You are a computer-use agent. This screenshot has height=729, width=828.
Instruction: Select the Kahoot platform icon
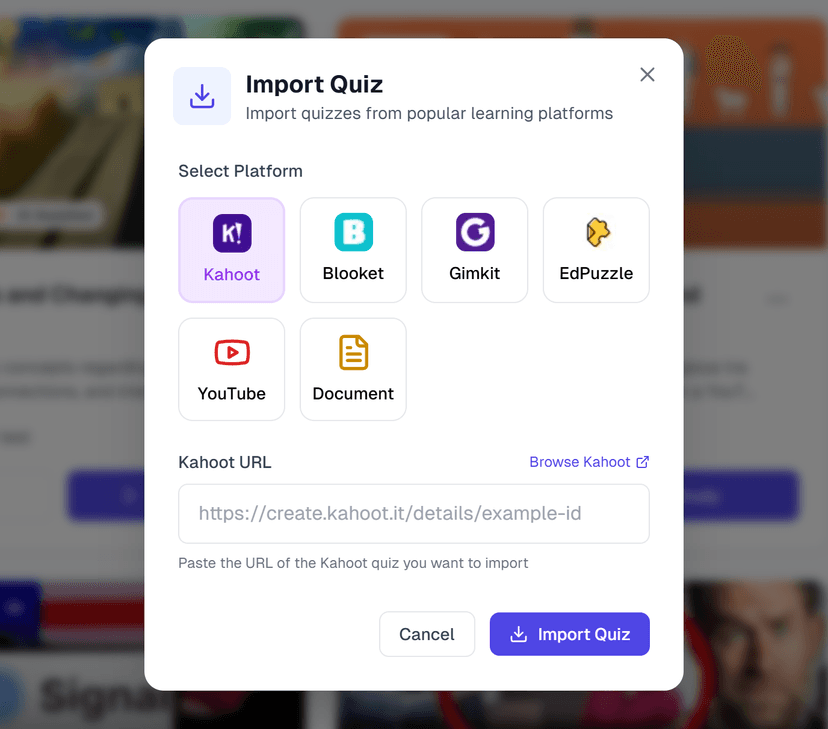(231, 233)
